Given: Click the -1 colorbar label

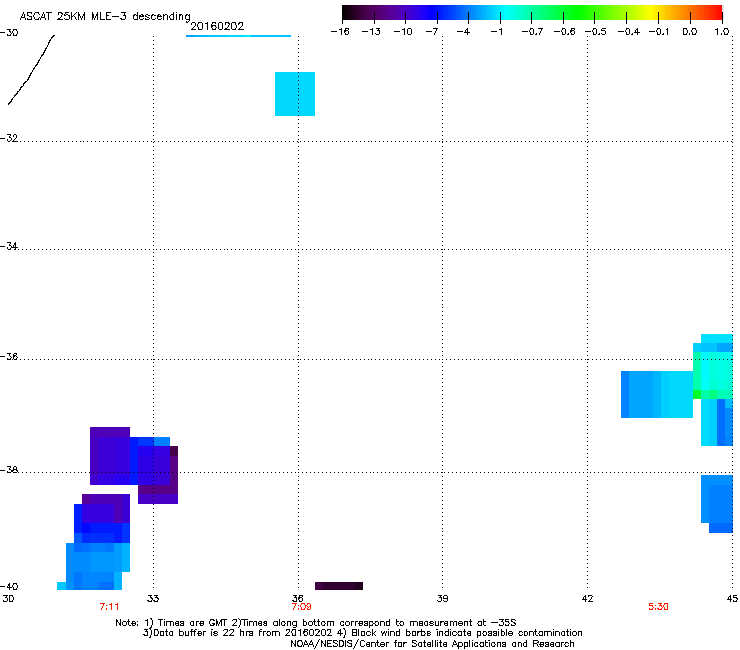Looking at the screenshot, I should [x=496, y=32].
